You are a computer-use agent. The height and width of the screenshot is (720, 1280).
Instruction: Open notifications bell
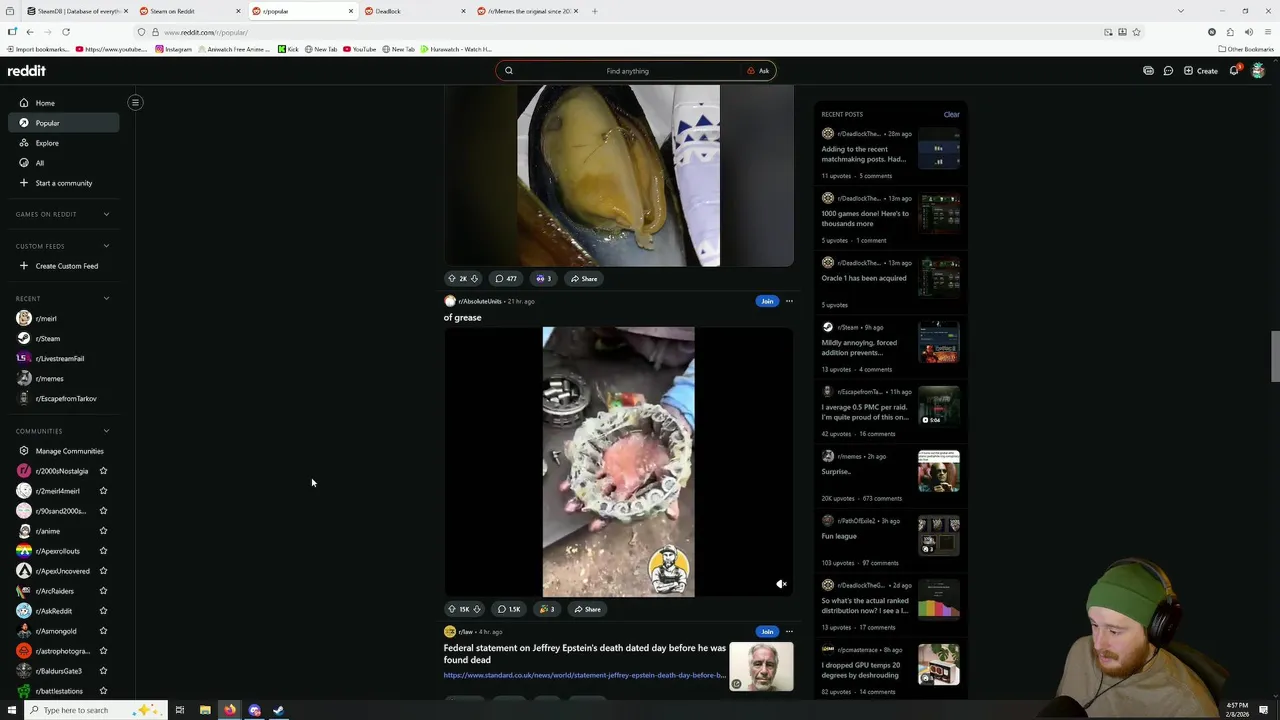pos(1234,71)
